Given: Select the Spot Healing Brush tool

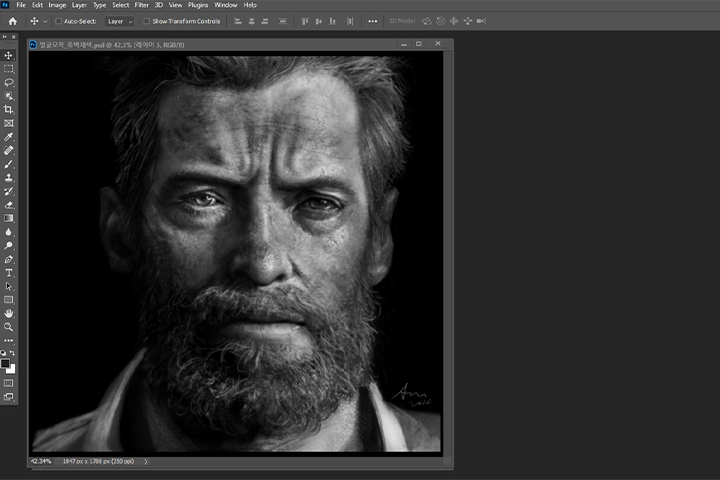Looking at the screenshot, I should pos(9,150).
